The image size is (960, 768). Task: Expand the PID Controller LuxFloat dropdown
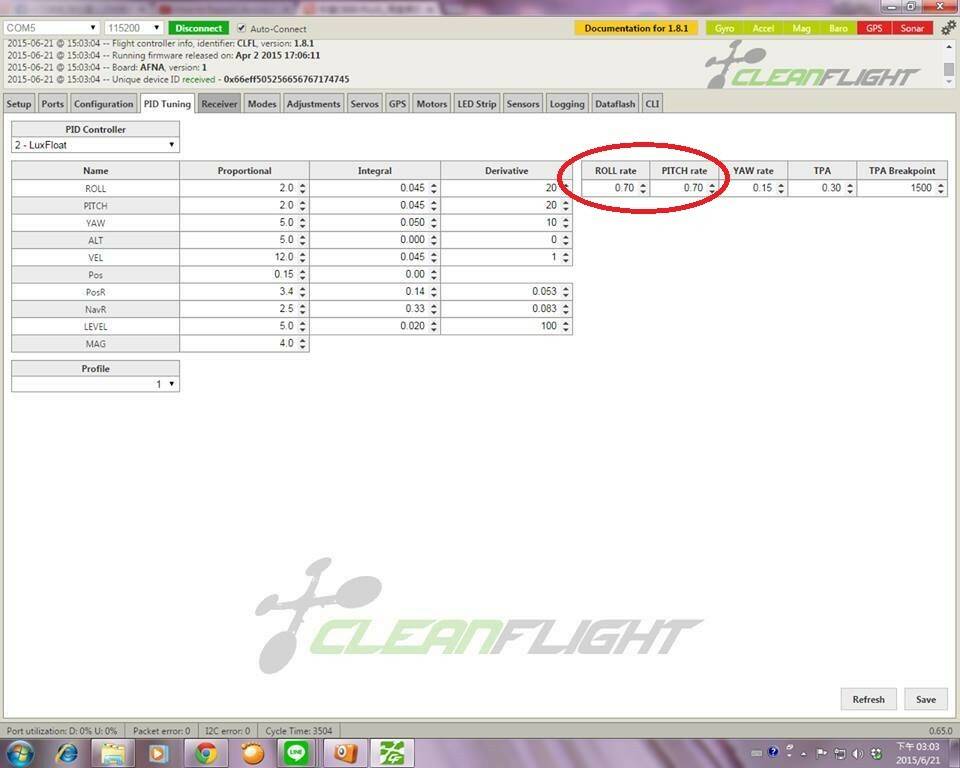click(96, 145)
